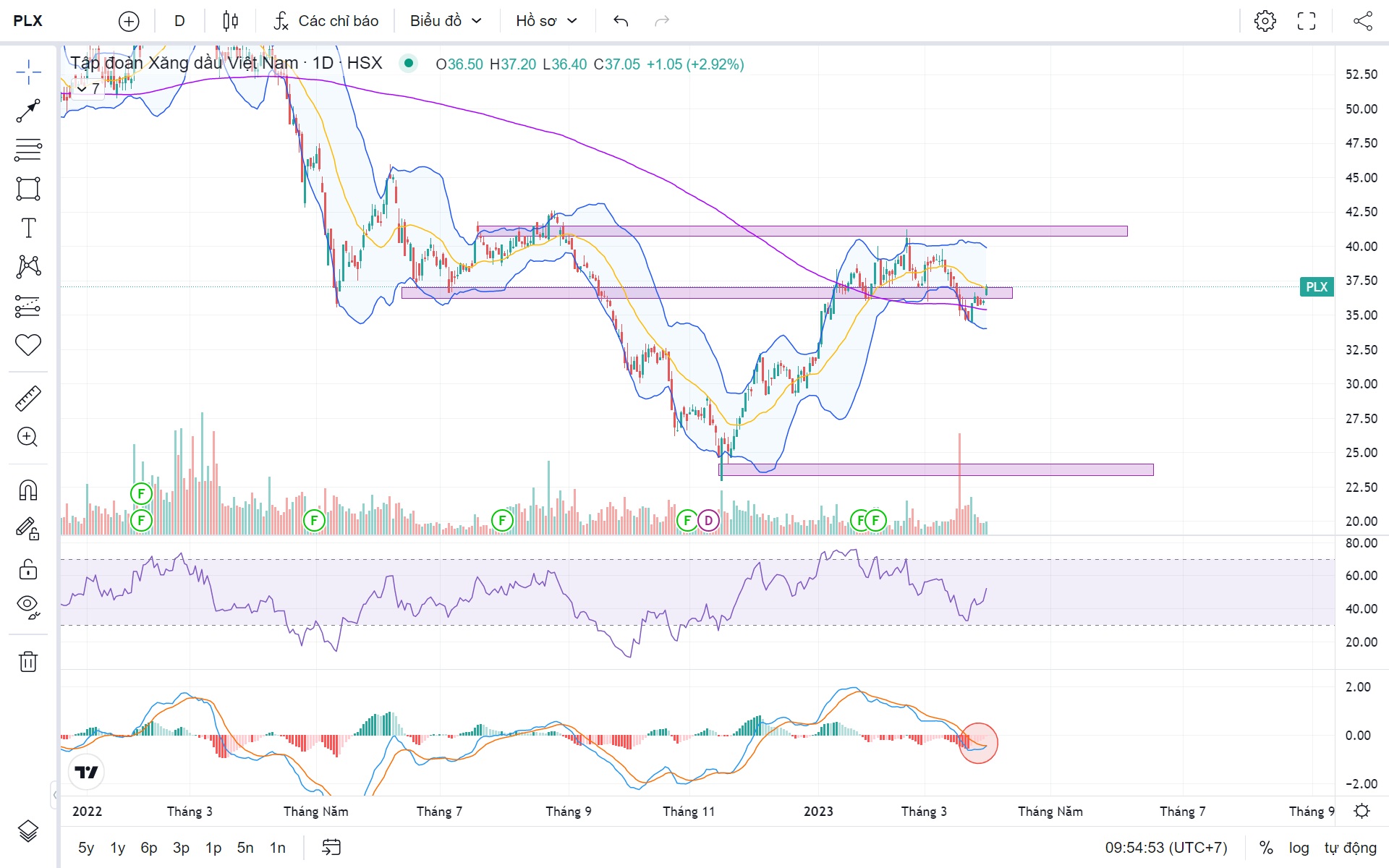
Task: Click the dividend D marker on chart
Action: pyautogui.click(x=708, y=520)
